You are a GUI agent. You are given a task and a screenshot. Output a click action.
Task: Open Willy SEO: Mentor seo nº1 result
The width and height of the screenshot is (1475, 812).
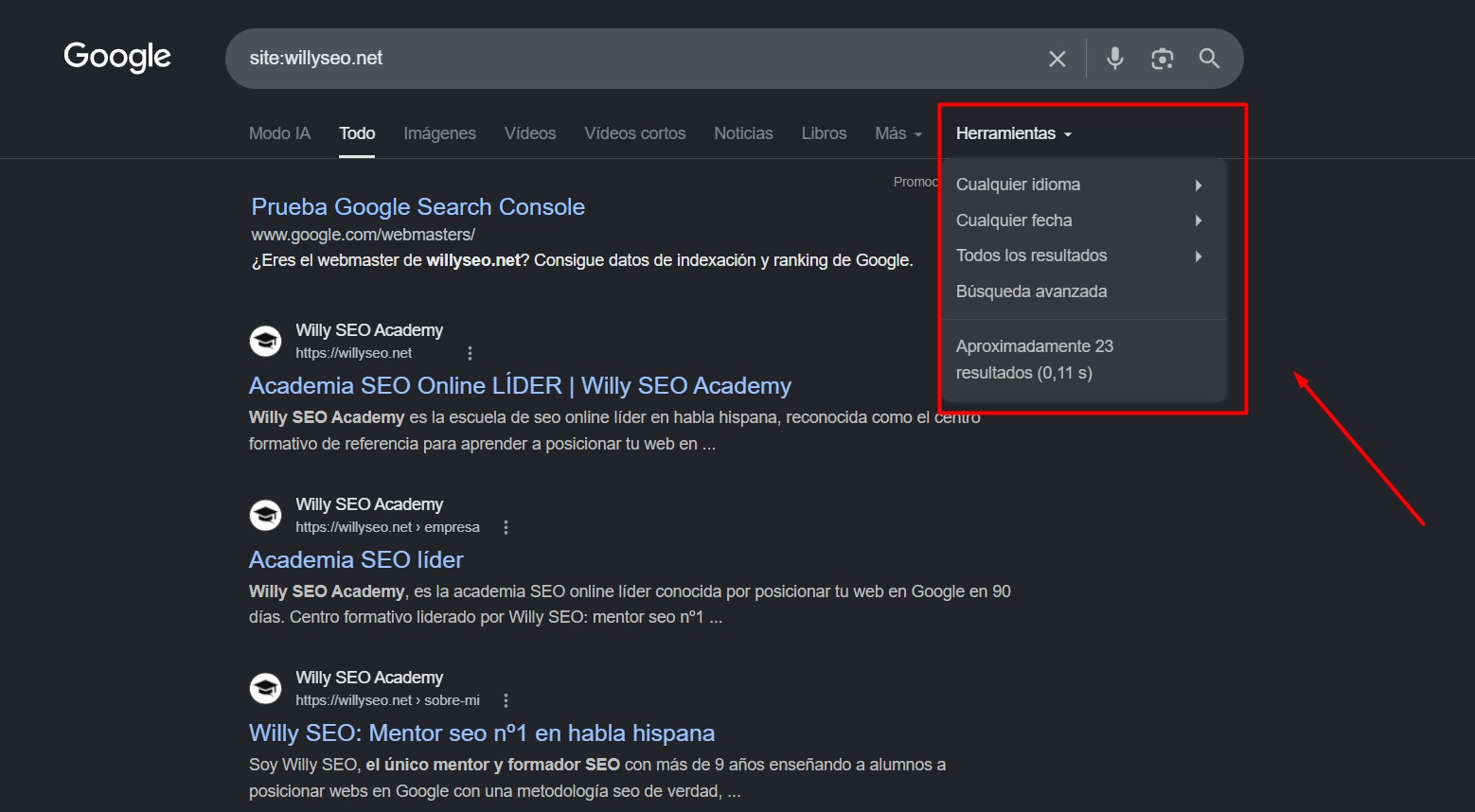tap(482, 733)
